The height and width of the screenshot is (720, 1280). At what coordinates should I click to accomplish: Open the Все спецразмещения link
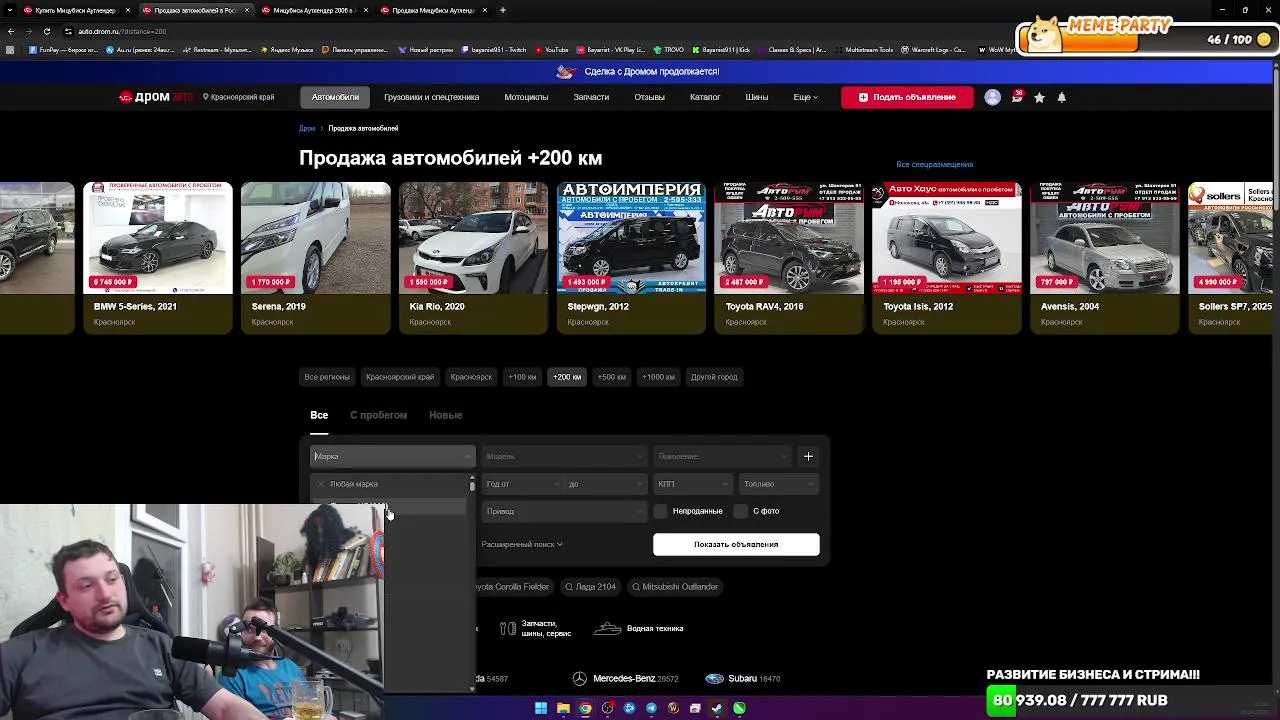(x=934, y=164)
